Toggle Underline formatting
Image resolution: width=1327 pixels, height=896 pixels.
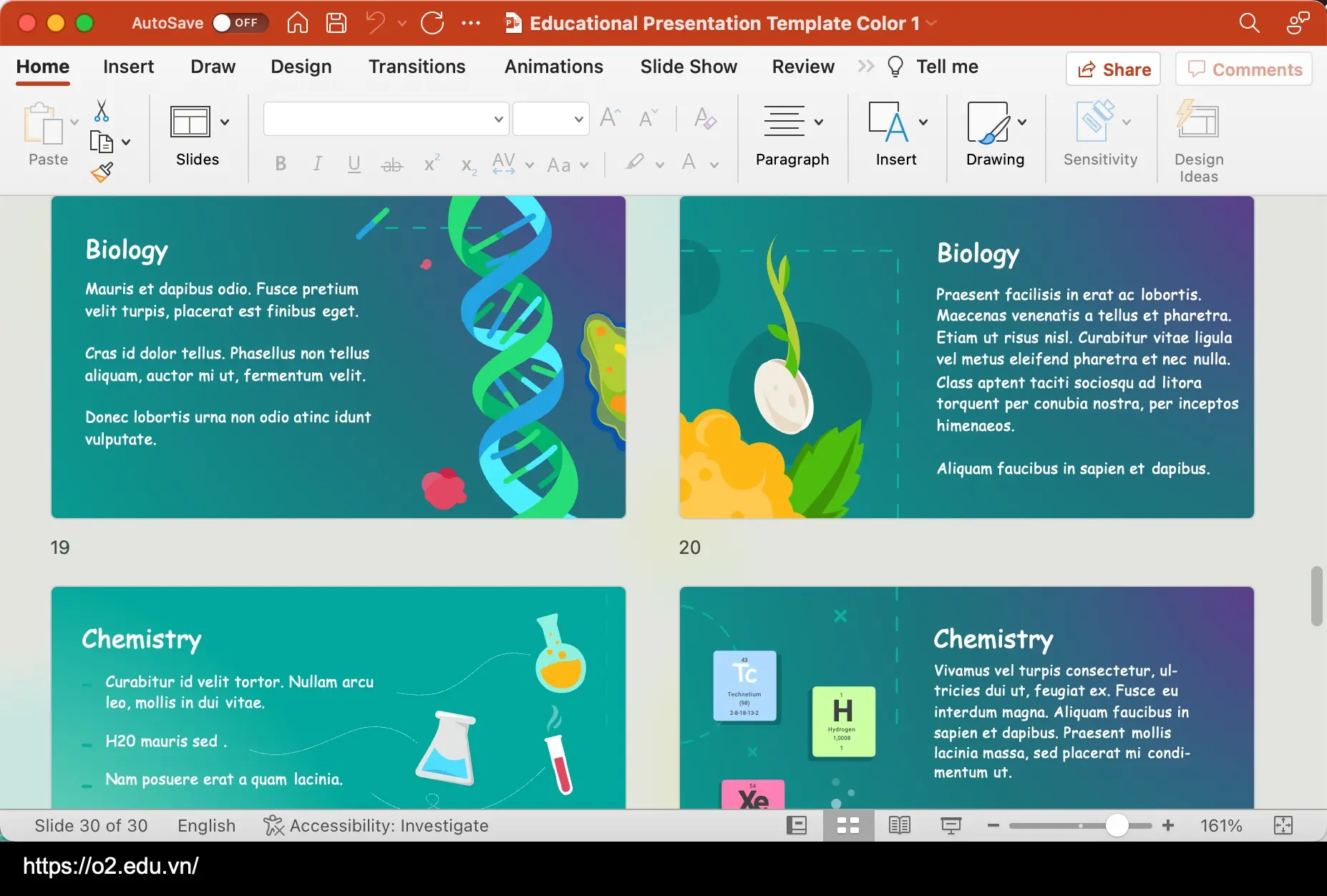click(354, 164)
